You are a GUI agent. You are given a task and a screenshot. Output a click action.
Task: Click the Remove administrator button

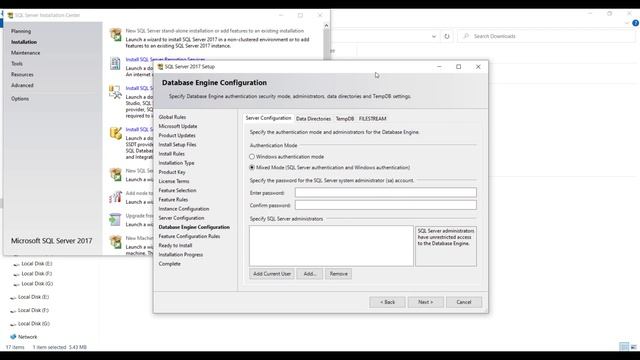click(338, 273)
